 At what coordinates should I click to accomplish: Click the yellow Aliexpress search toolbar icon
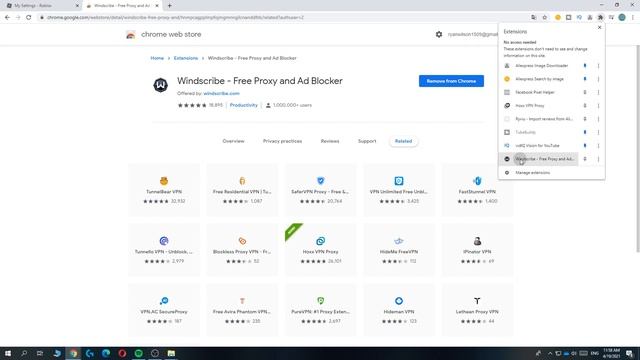[x=558, y=18]
